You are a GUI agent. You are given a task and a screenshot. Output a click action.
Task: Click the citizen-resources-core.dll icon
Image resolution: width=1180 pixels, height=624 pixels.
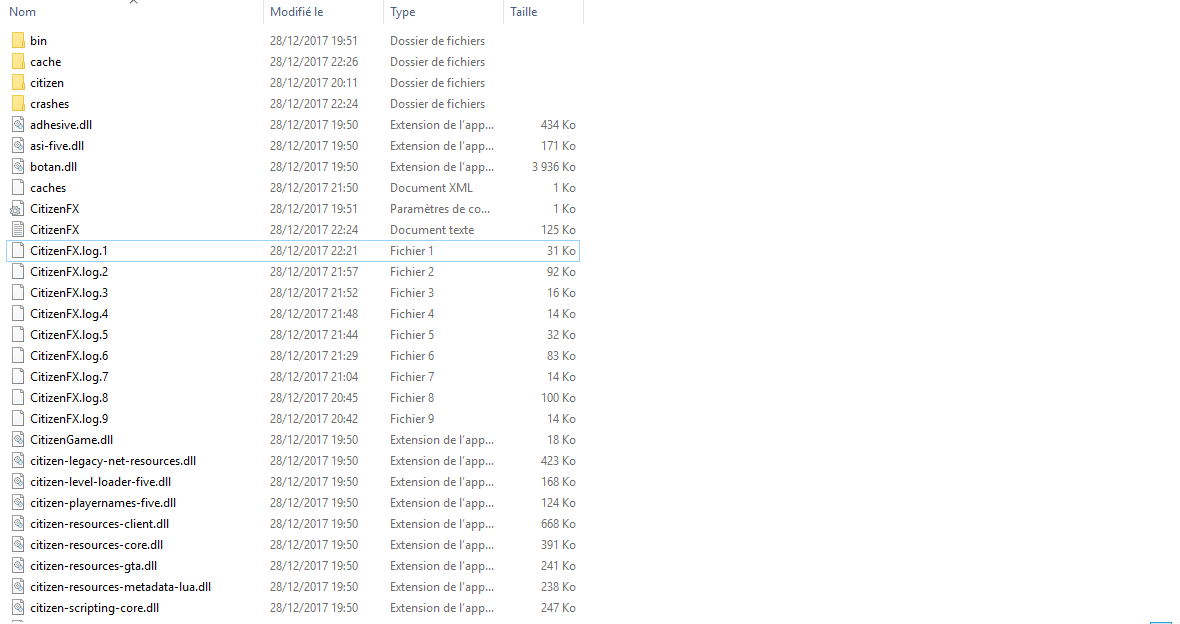point(18,545)
